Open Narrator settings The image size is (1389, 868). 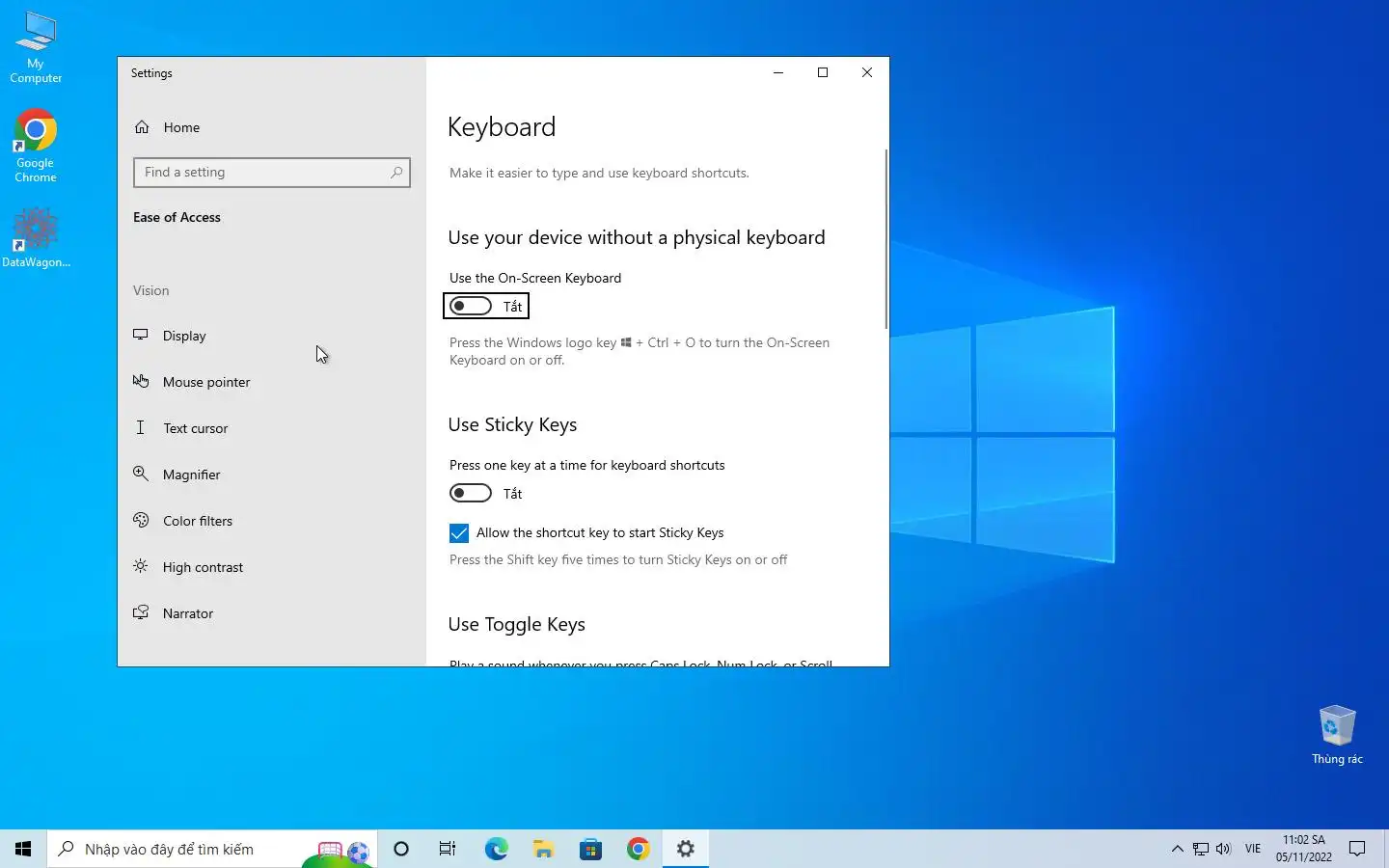point(271,613)
